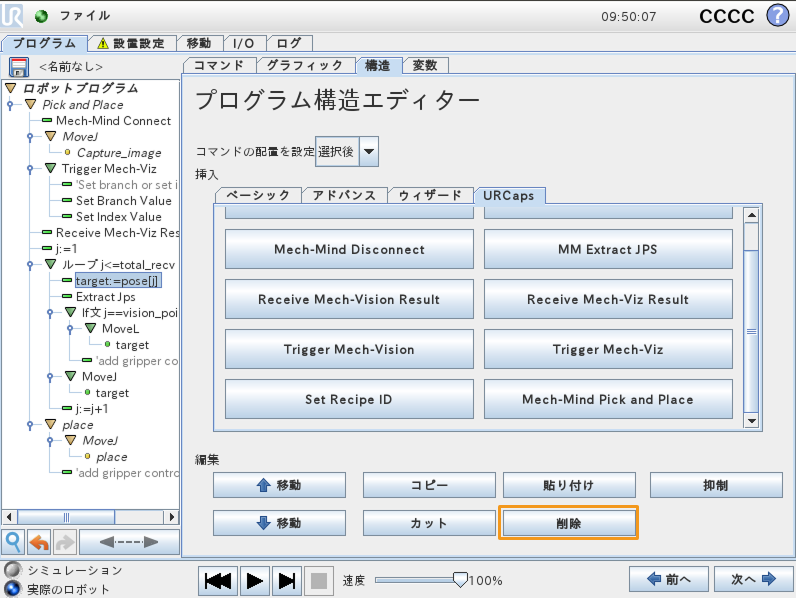Click the magnifier search icon
The image size is (796, 598).
pyautogui.click(x=13, y=542)
